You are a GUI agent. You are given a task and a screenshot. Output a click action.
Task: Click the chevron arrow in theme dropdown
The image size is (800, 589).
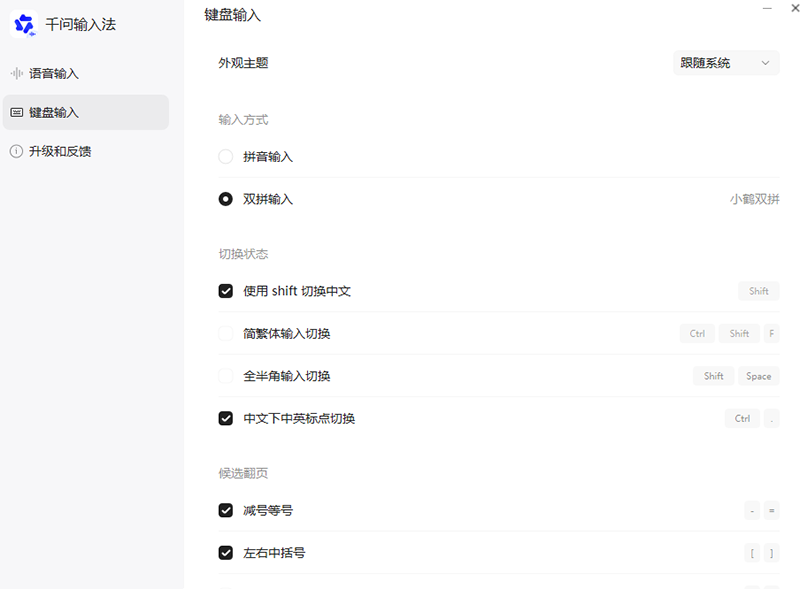point(765,63)
